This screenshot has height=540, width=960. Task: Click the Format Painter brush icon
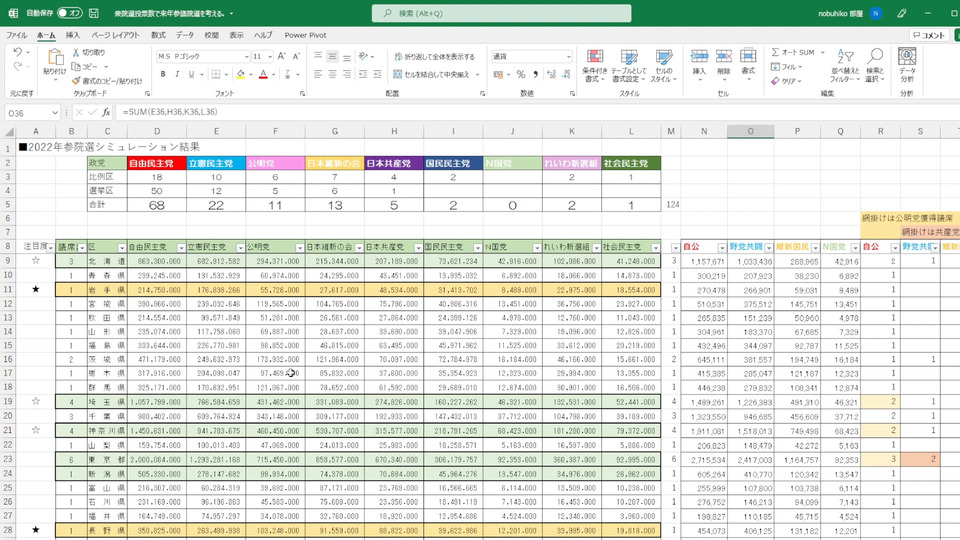pos(76,81)
